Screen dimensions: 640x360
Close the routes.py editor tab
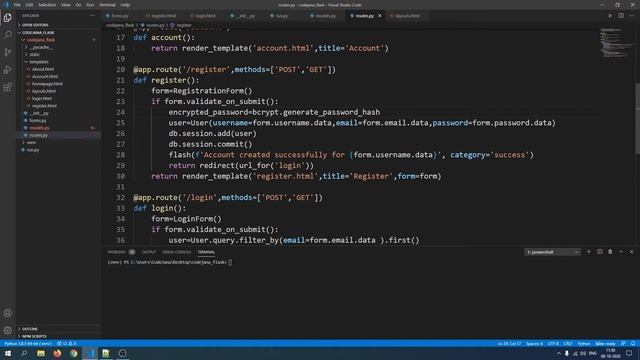click(380, 16)
